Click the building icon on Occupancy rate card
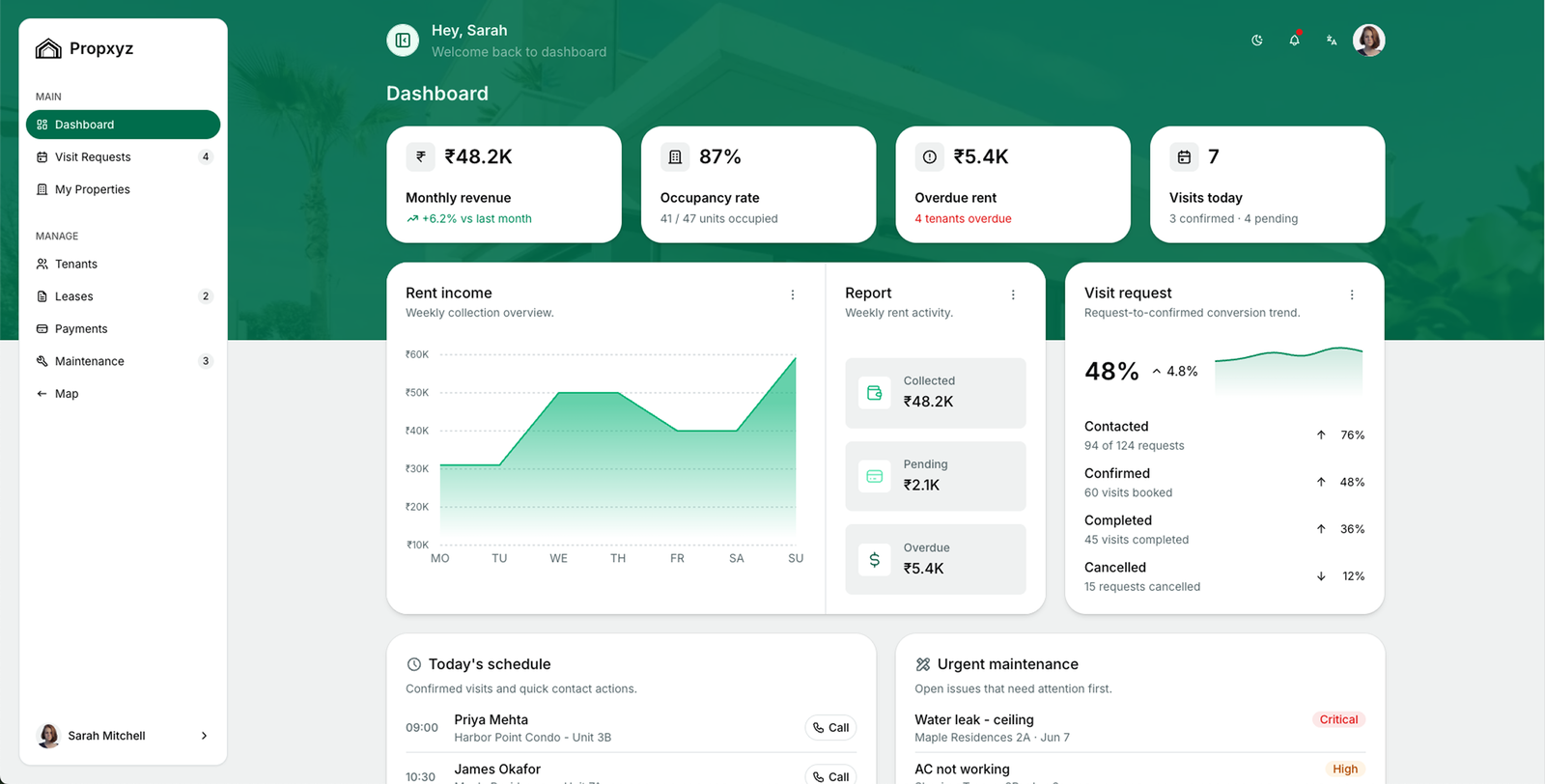The image size is (1545, 784). tap(675, 156)
